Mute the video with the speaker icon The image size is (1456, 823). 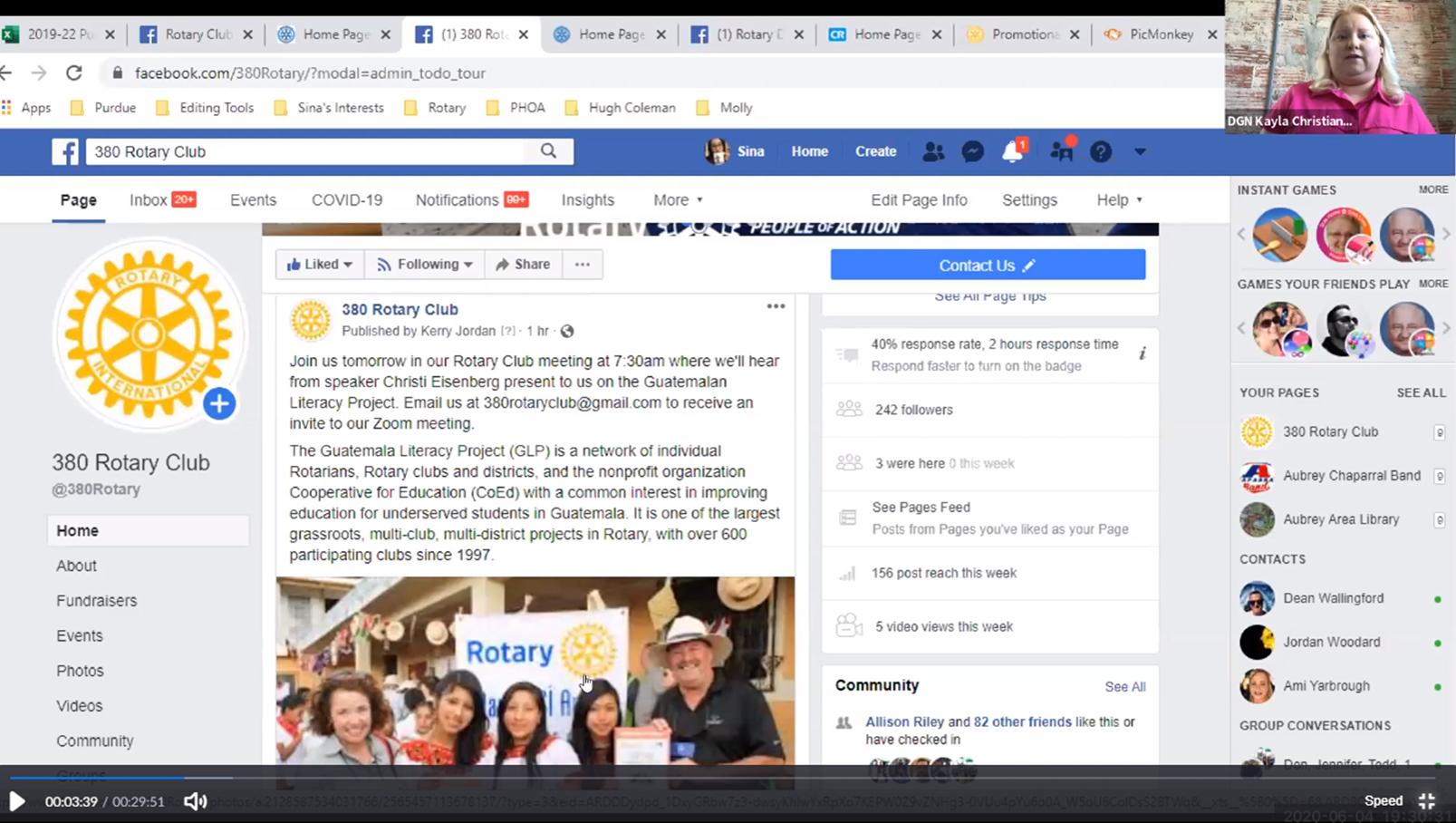(195, 801)
